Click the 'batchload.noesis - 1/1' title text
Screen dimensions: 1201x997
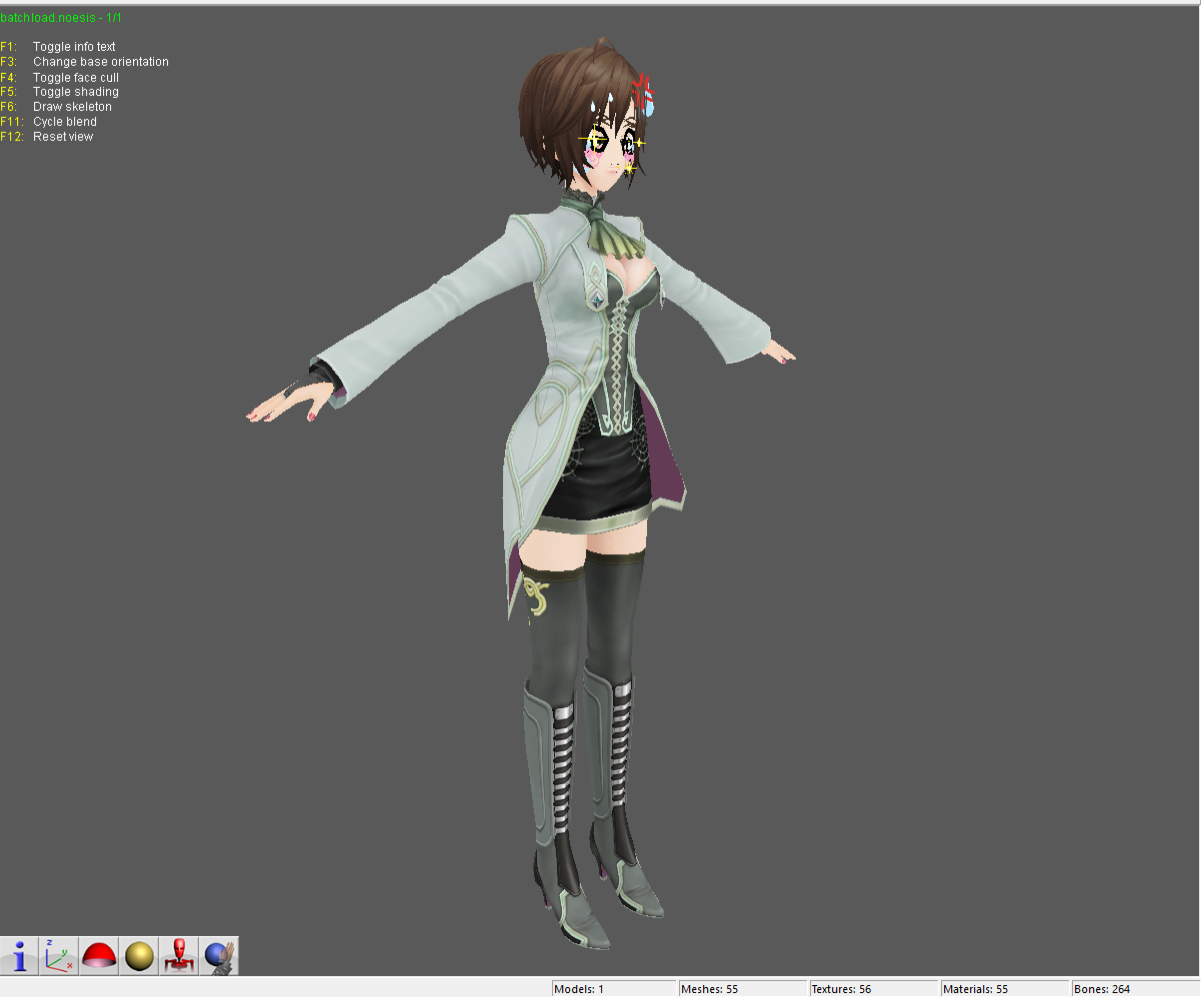[x=62, y=17]
